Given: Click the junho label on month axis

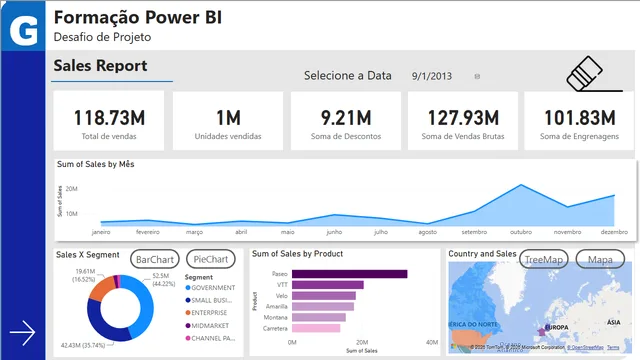Looking at the screenshot, I should click(x=334, y=232).
